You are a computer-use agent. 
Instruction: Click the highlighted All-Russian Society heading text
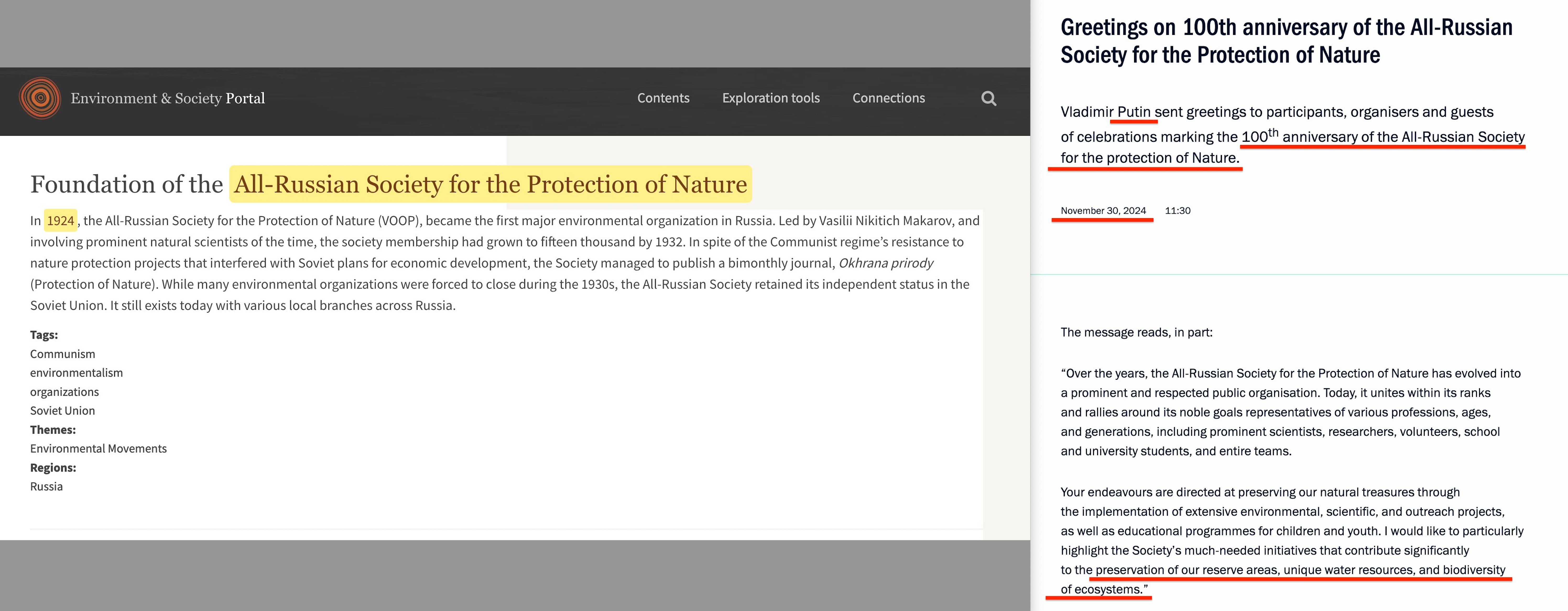click(x=490, y=184)
